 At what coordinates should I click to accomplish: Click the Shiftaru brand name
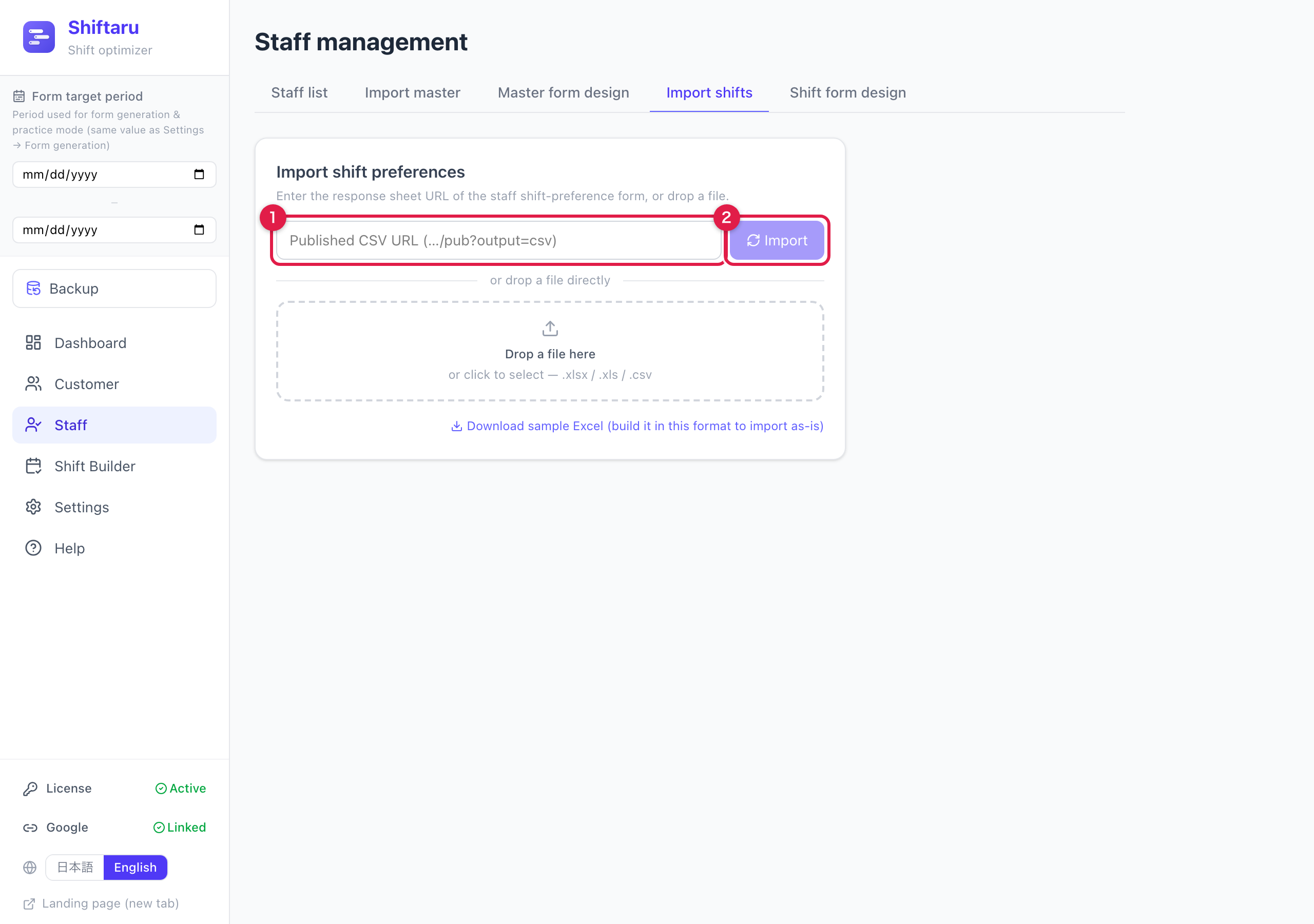104,28
